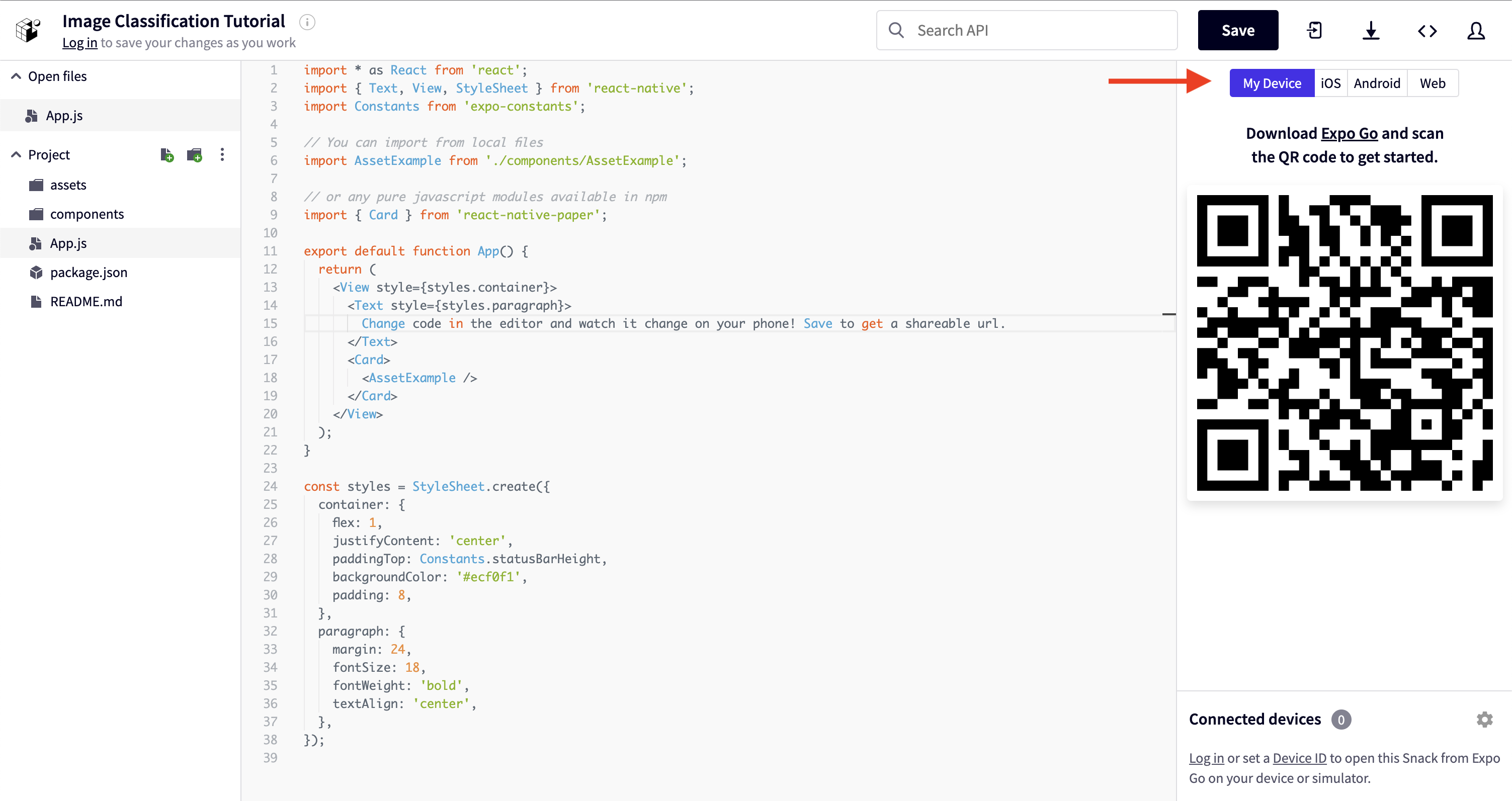
Task: Click the README.md document icon
Action: (36, 302)
